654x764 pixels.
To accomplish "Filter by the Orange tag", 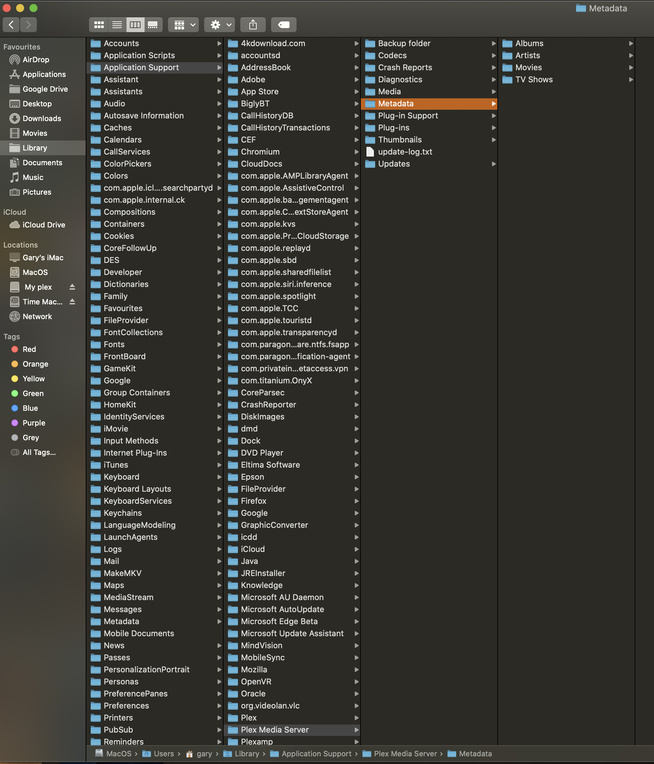I will pos(35,364).
